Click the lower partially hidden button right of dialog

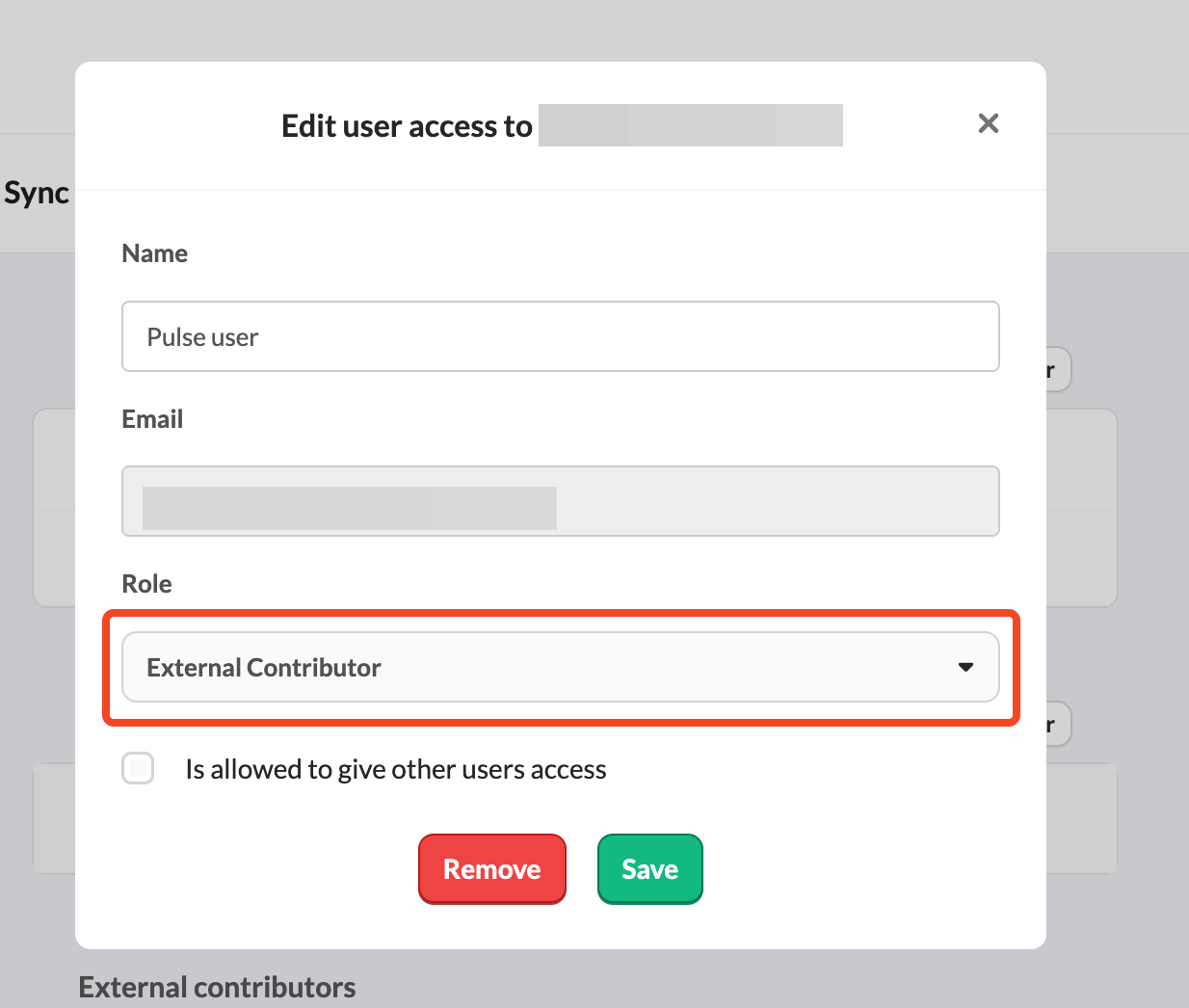pos(1058,725)
